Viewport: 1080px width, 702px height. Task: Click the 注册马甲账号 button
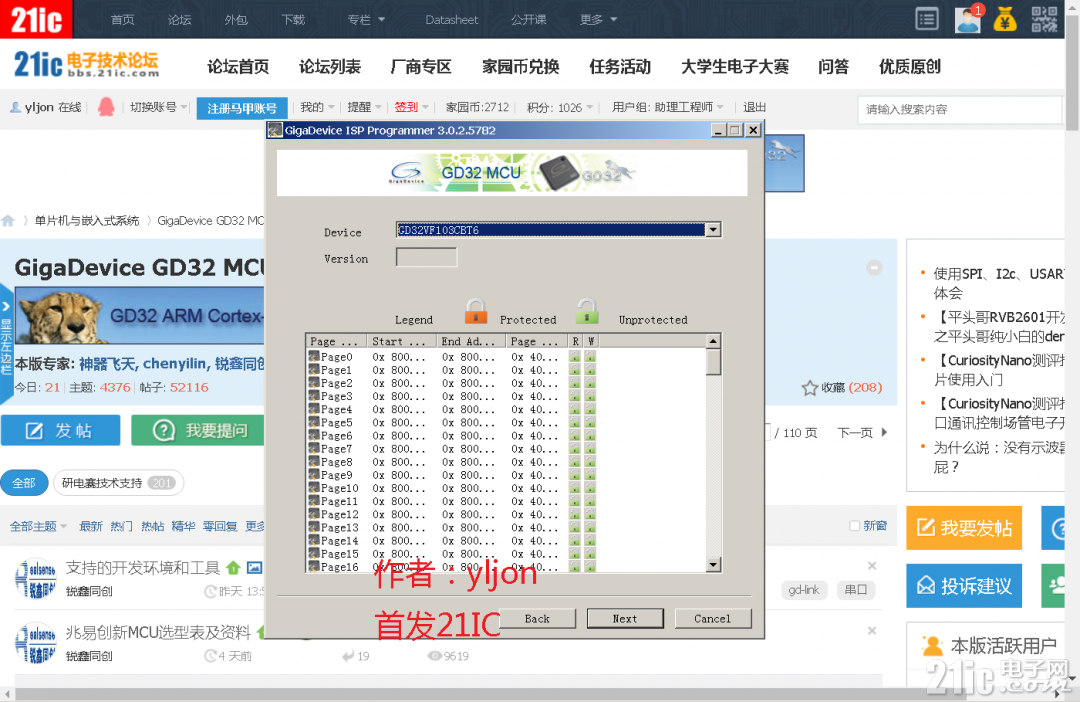[242, 108]
